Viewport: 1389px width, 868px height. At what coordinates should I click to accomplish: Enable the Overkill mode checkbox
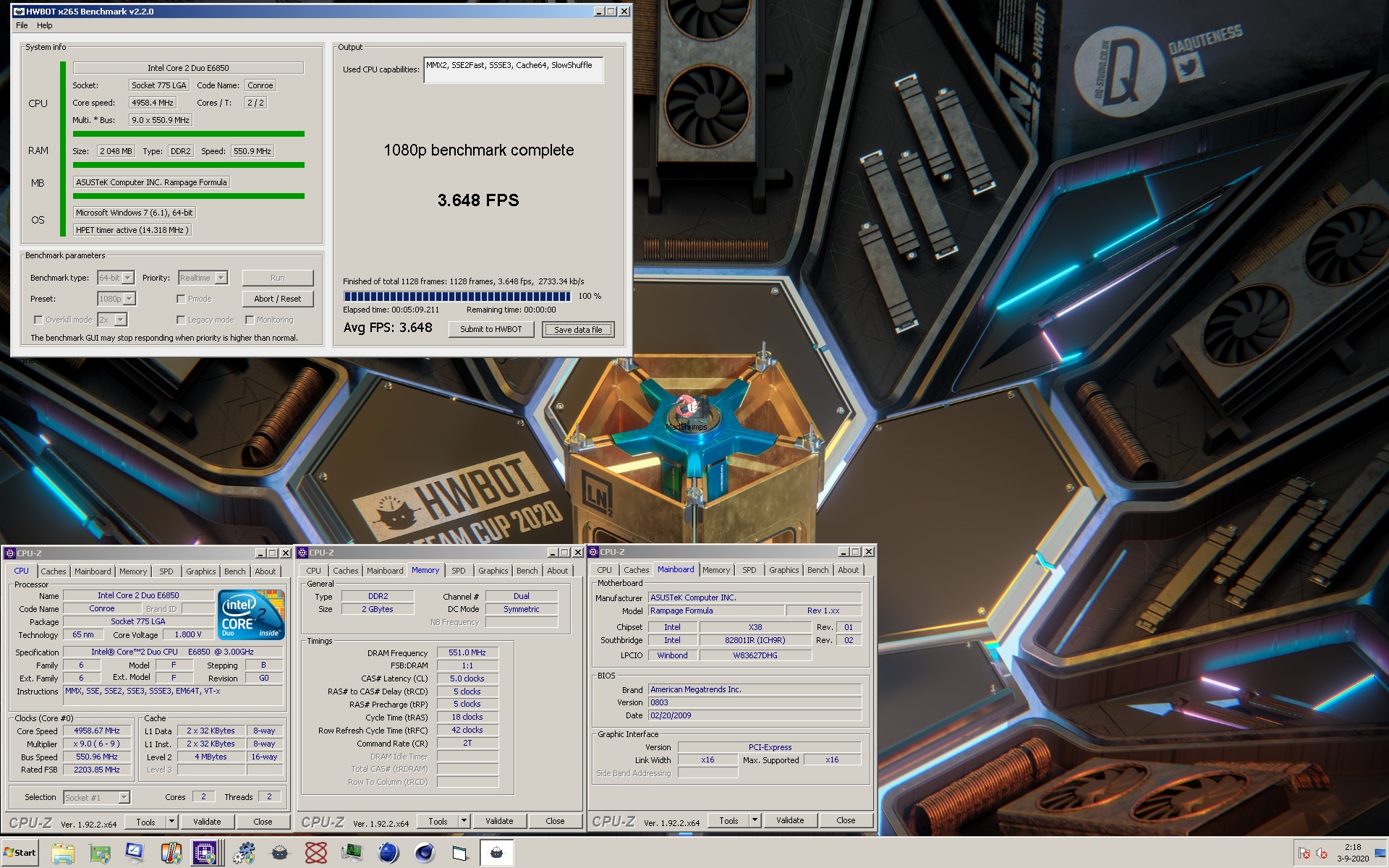tap(38, 320)
